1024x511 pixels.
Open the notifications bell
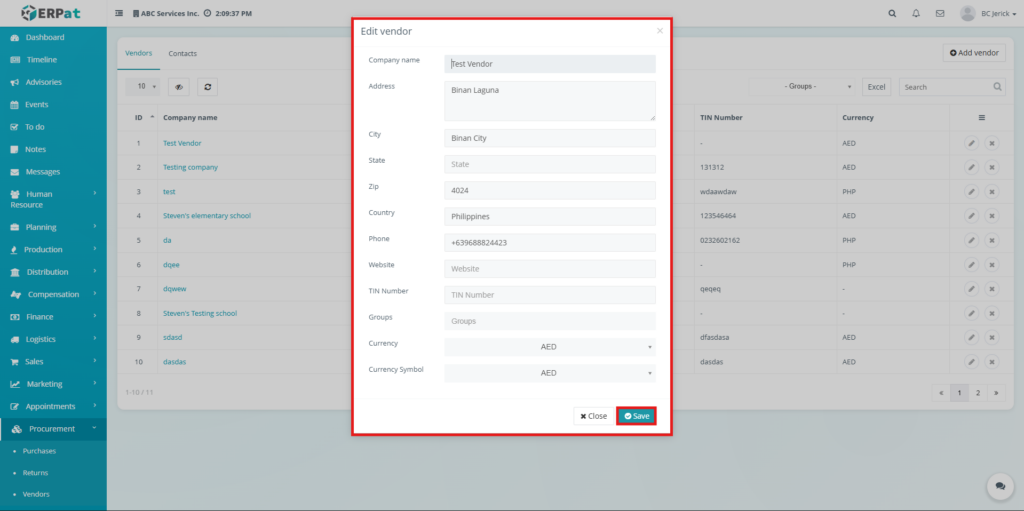pyautogui.click(x=916, y=13)
